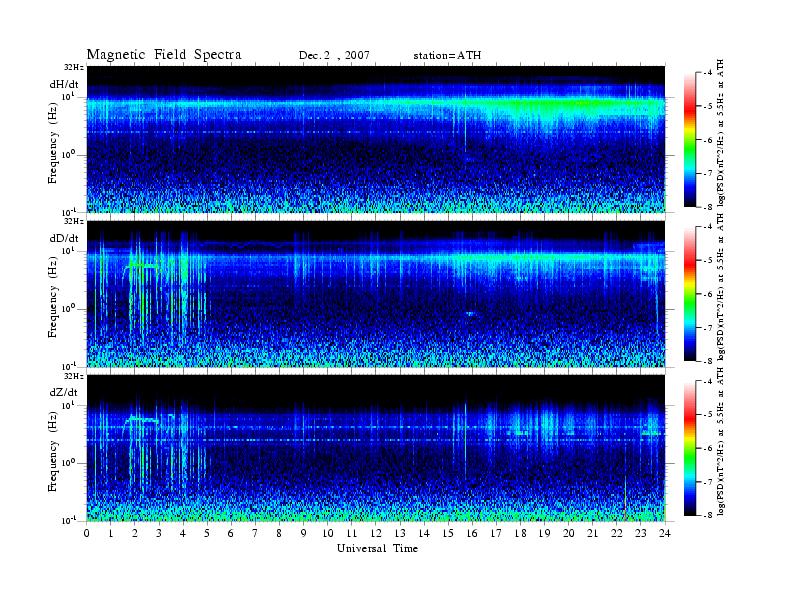Screen dimensions: 792x612
Task: Click the -6 value on the dZ/dt color bar
Action: click(x=708, y=448)
